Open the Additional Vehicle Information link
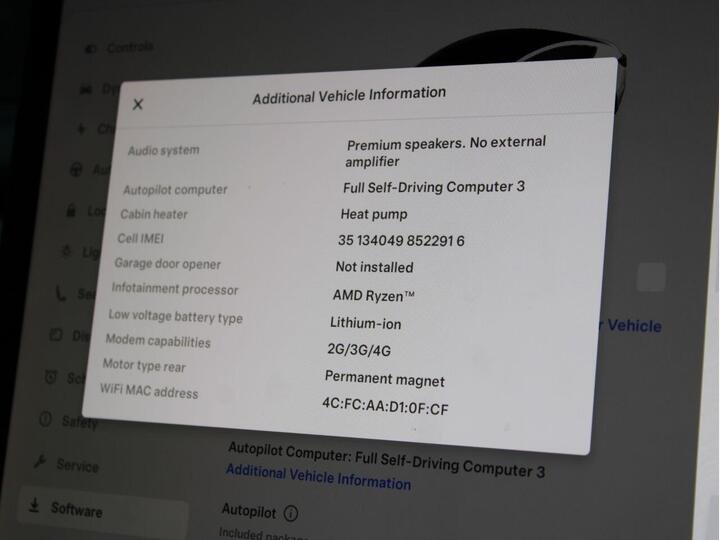 click(318, 478)
